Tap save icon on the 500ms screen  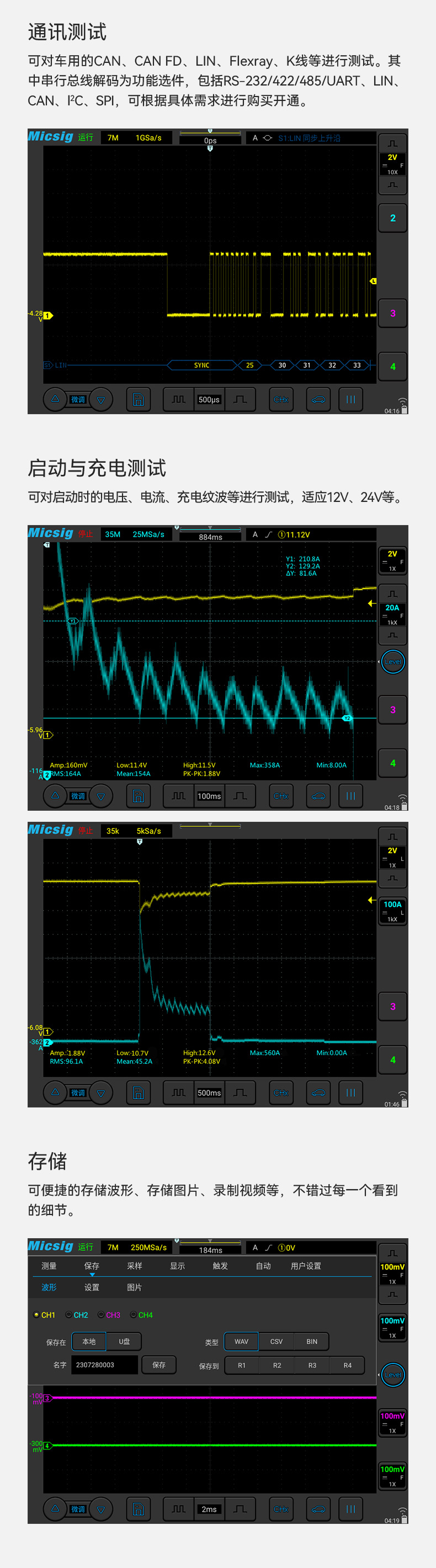pos(138,1093)
